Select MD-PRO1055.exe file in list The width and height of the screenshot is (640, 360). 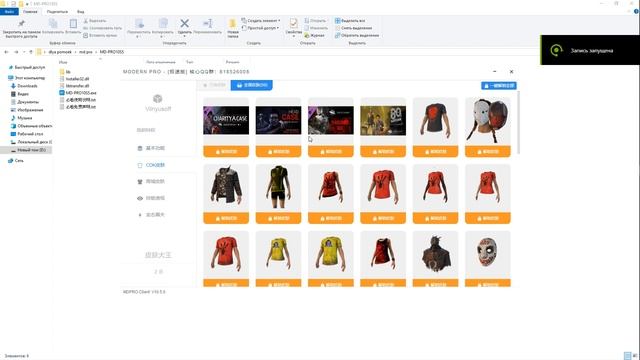78,93
